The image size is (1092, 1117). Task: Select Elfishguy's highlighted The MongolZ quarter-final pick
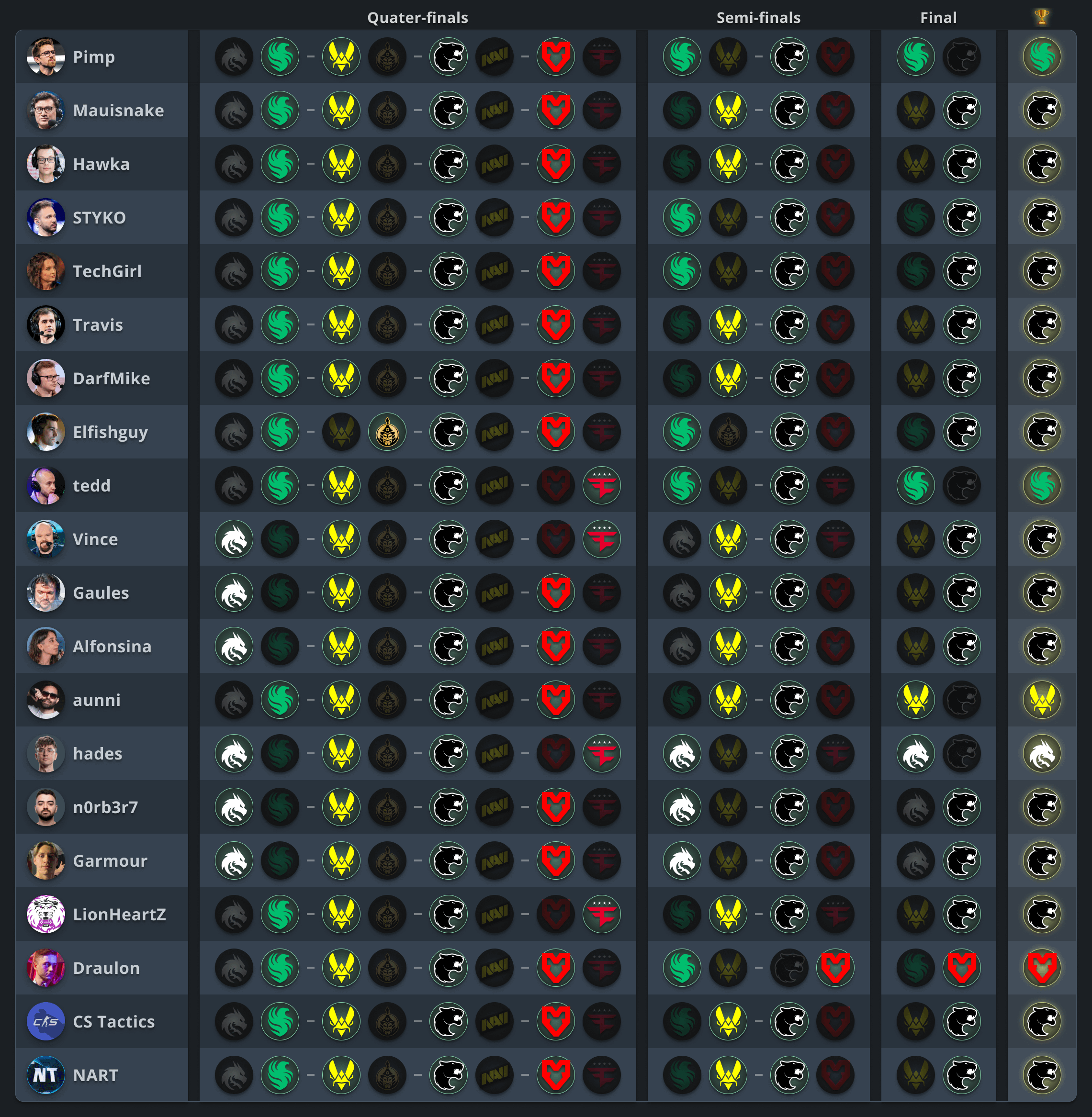click(x=387, y=432)
